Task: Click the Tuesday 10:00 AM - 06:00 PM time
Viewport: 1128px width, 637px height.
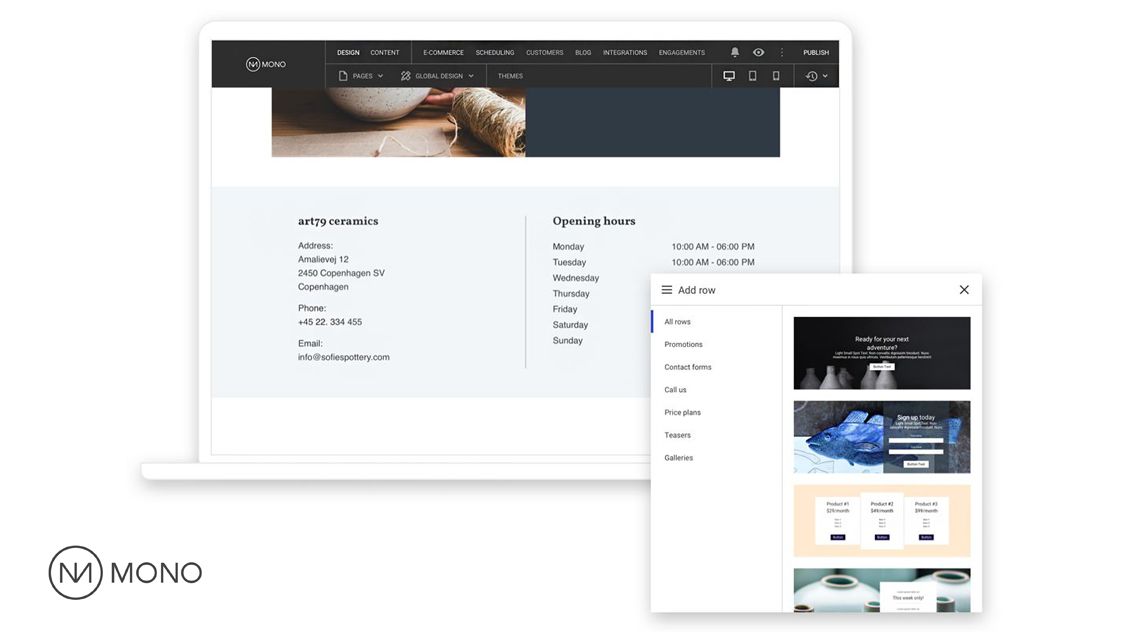Action: pyautogui.click(x=713, y=263)
